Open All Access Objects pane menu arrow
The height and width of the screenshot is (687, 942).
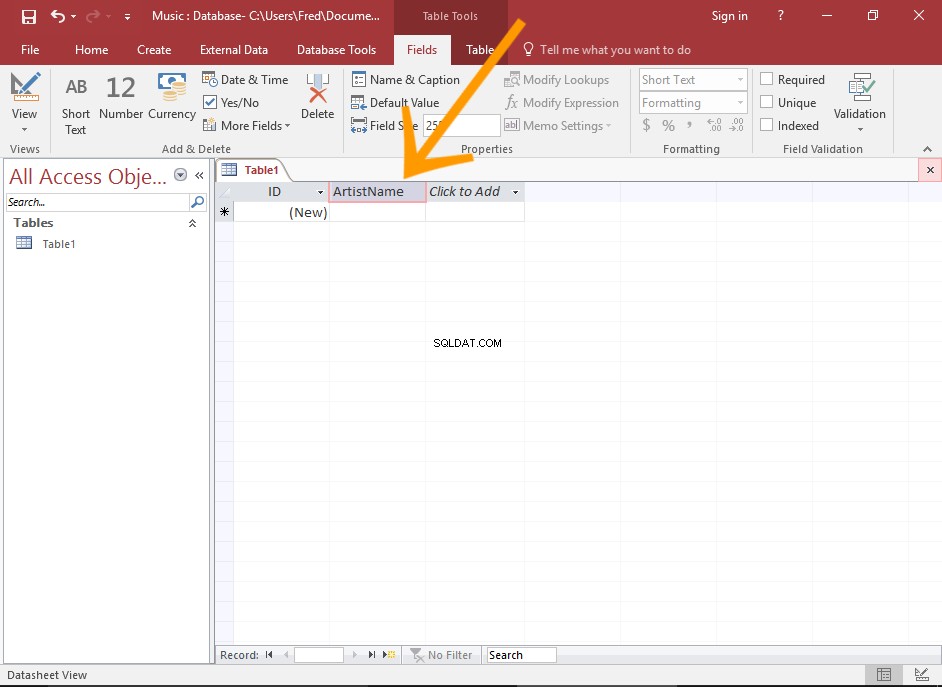pyautogui.click(x=180, y=175)
